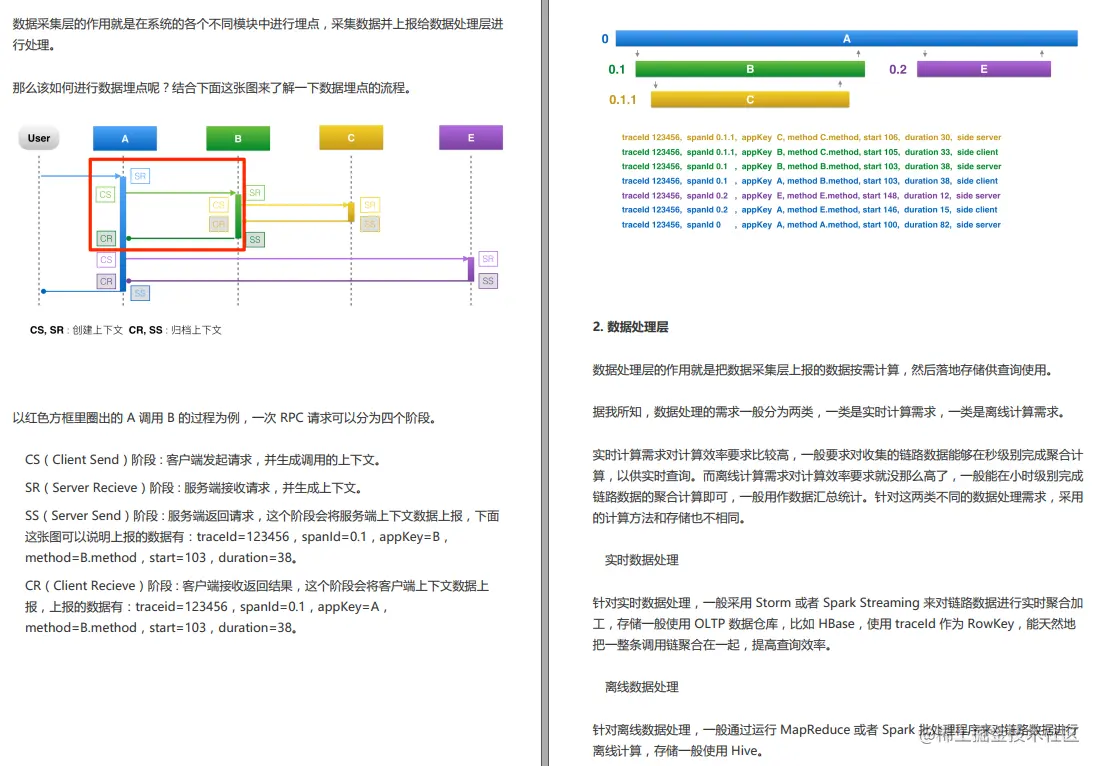Image resolution: width=1101 pixels, height=766 pixels.
Task: Click paragraph starting '实时计算需求对计算效率'
Action: (838, 487)
